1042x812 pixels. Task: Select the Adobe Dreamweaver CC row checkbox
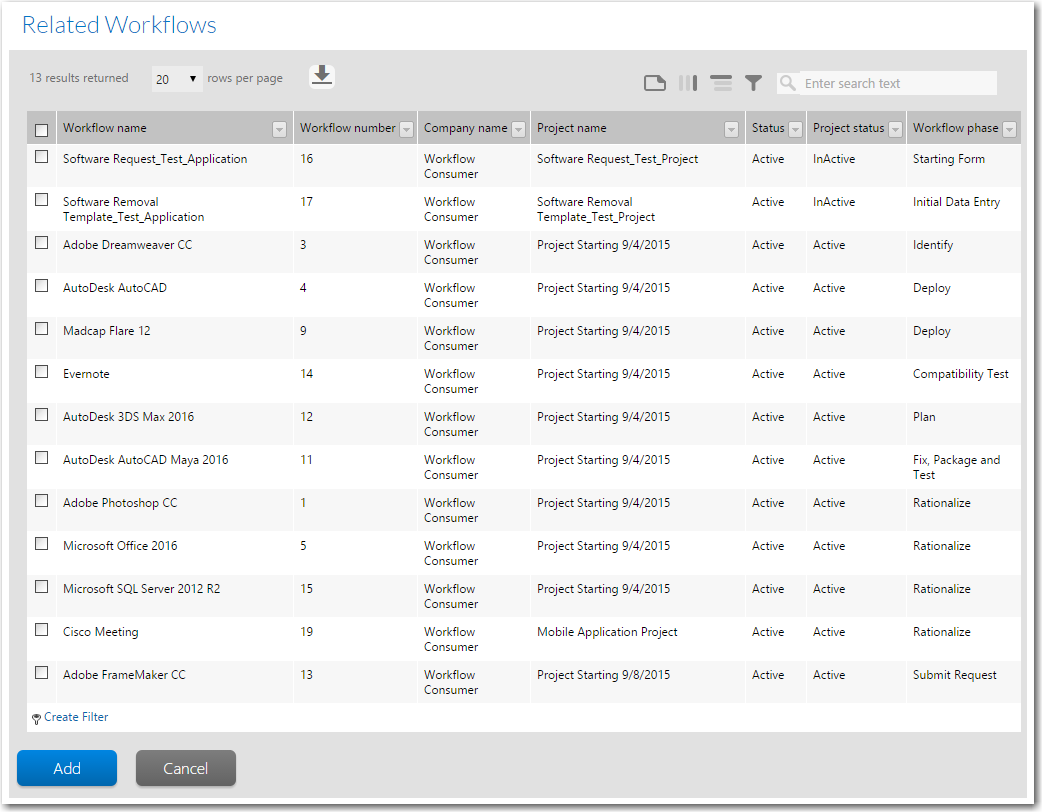click(41, 243)
